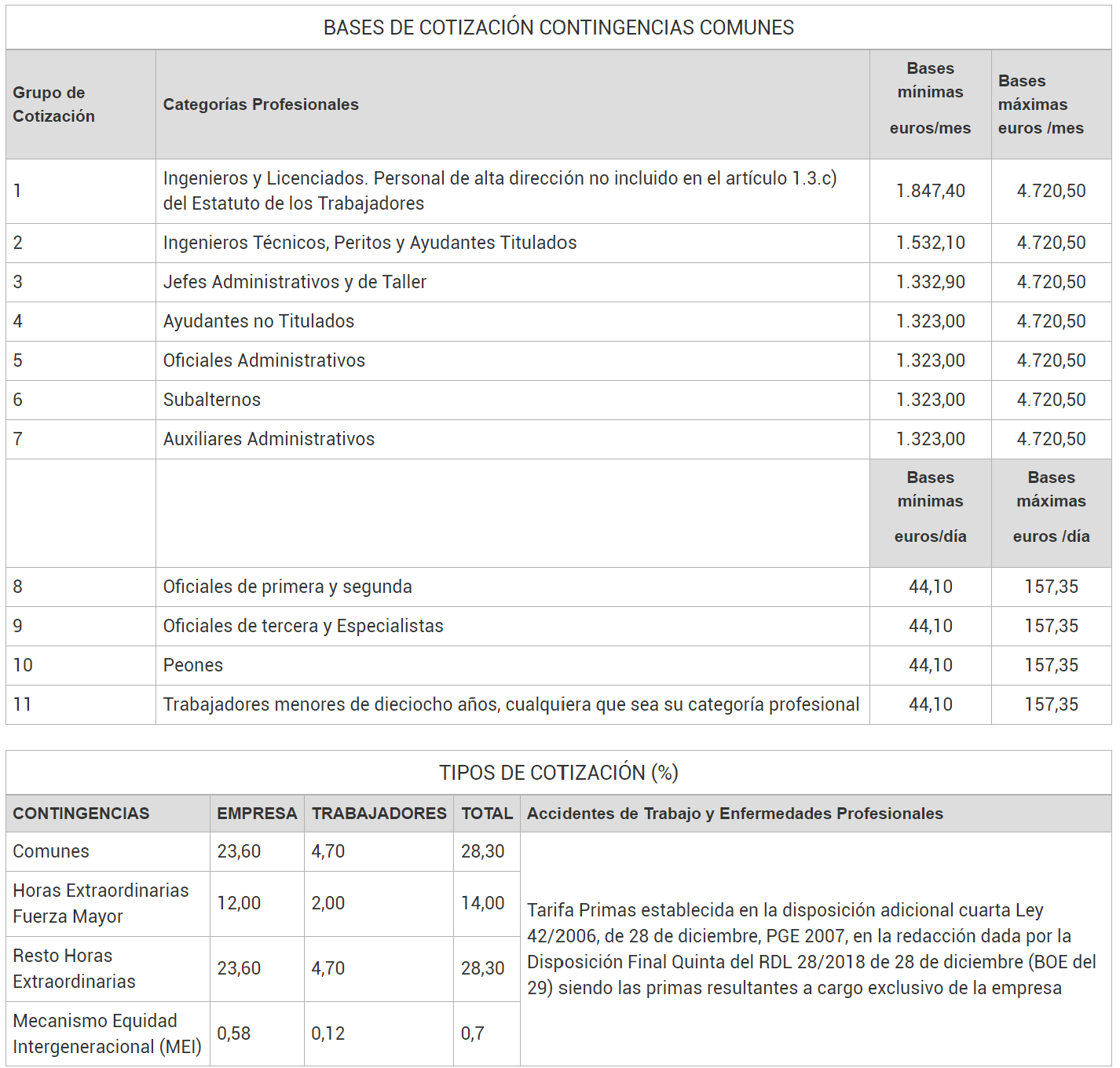
Task: Click the title 'BASES DE COTIZACIÓN CONTINGENCIAS COMUNES'
Action: click(558, 27)
